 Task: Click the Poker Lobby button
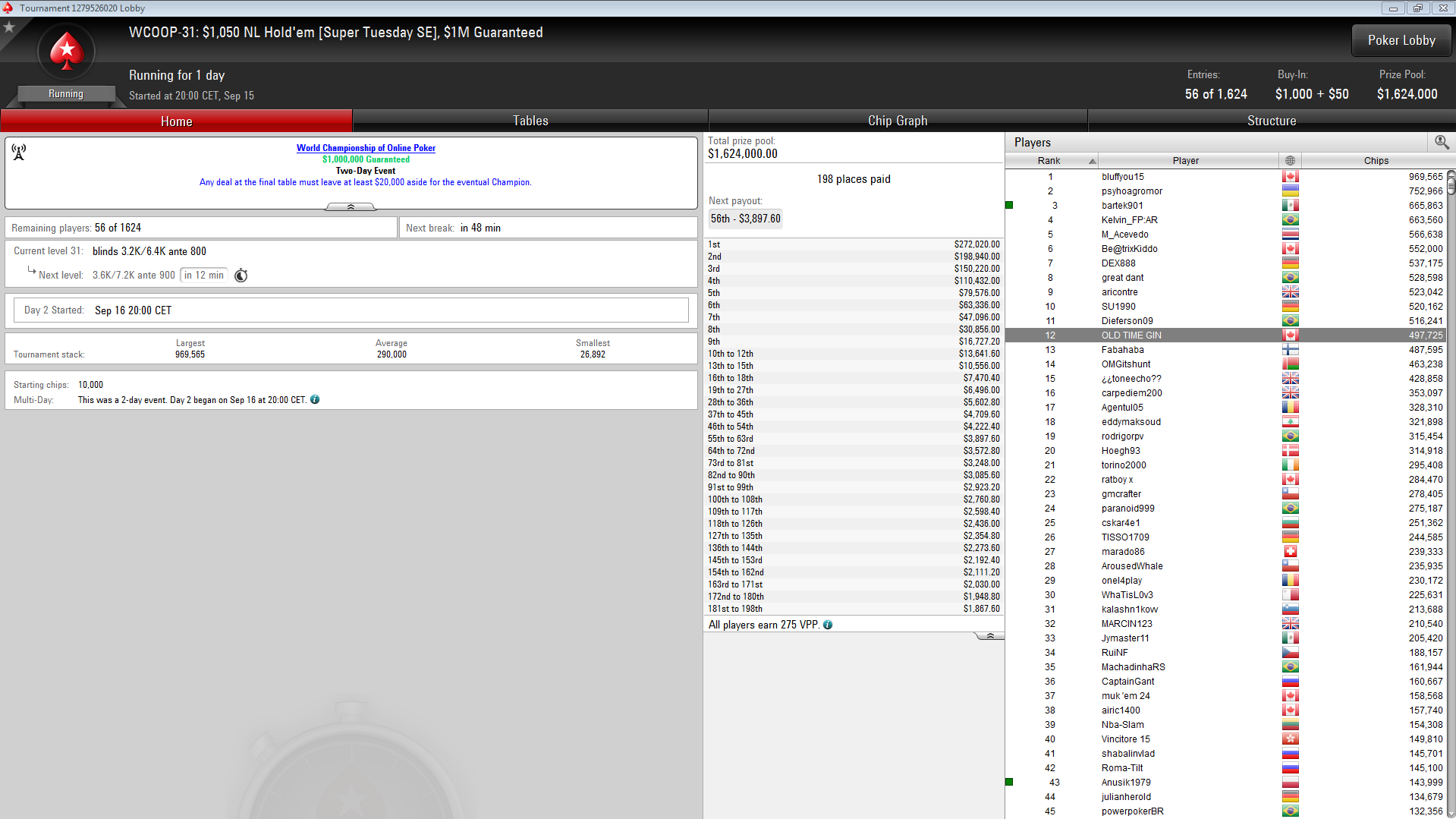1401,40
